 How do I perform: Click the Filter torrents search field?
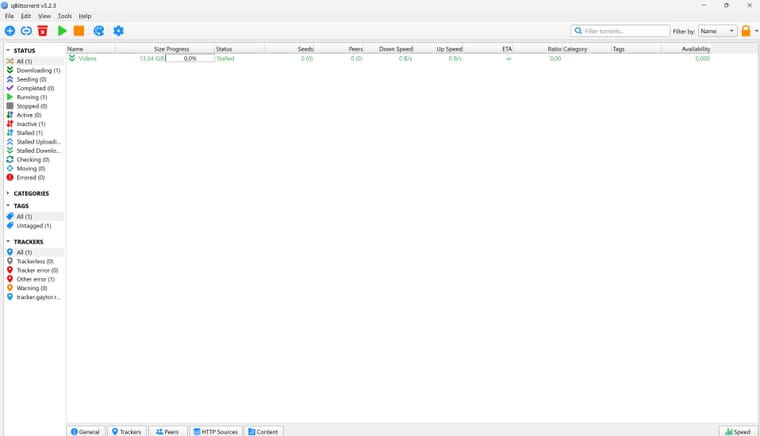click(620, 31)
